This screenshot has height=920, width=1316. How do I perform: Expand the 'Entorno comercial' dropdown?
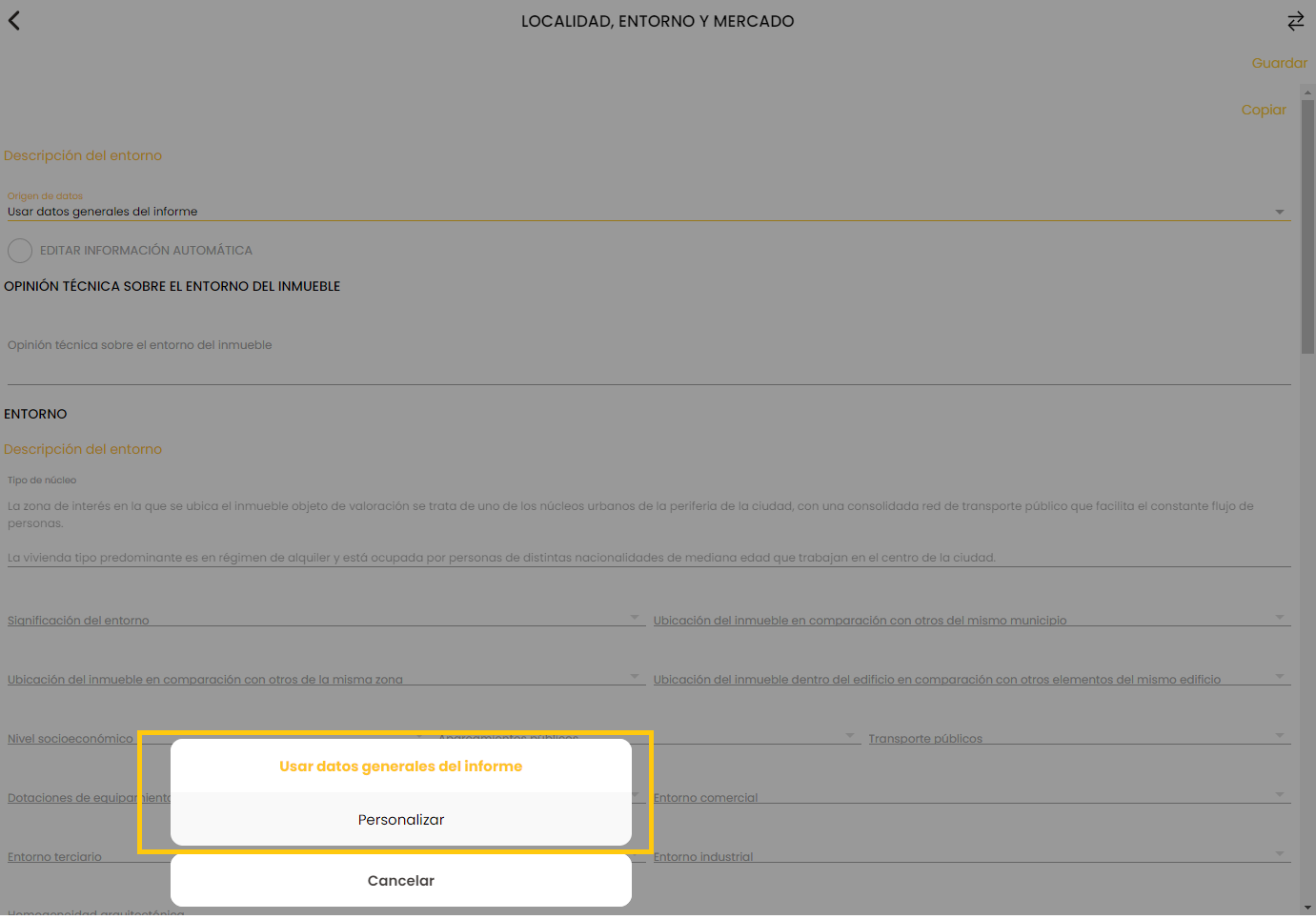972,797
